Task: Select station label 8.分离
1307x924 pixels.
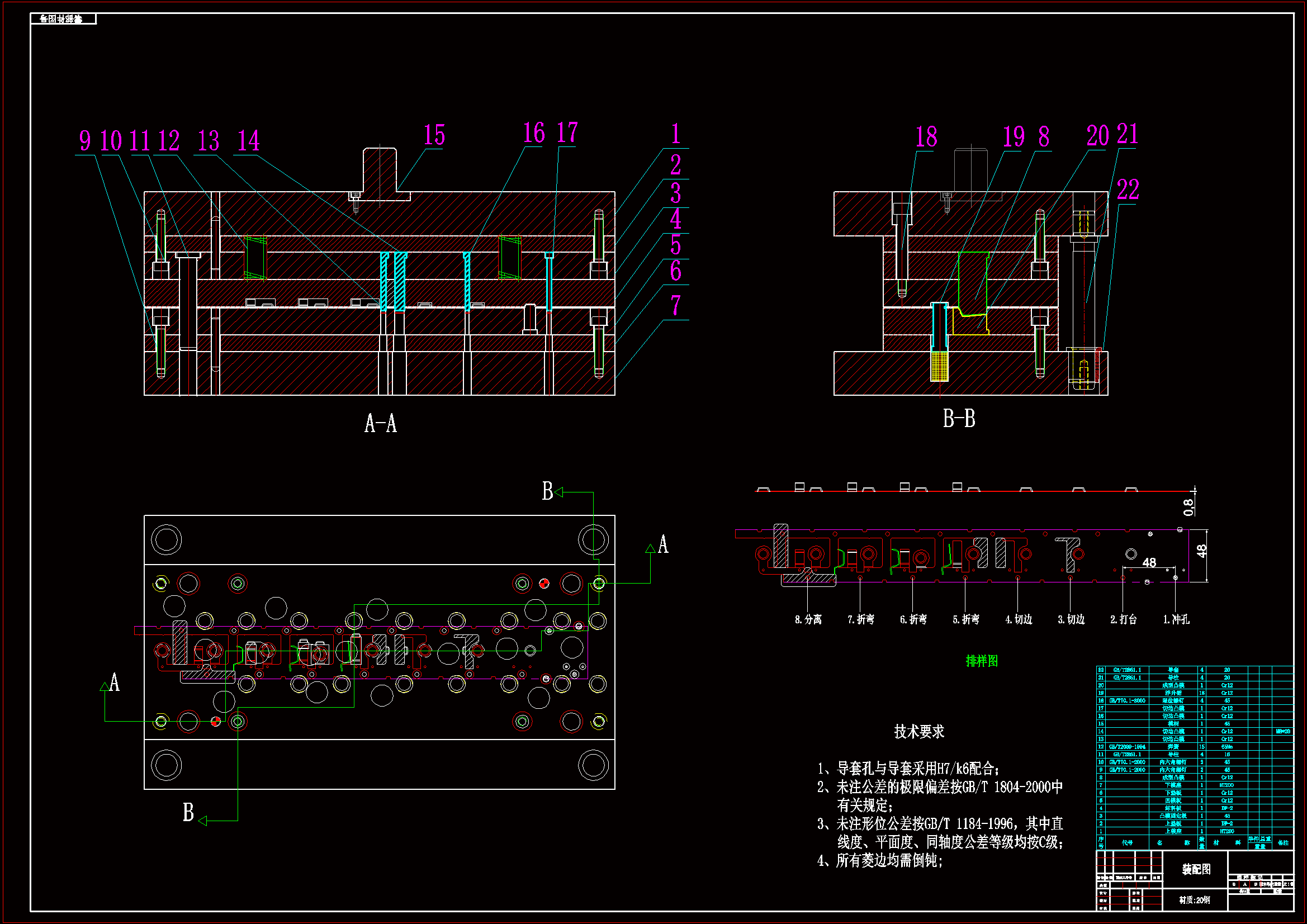Action: (808, 619)
